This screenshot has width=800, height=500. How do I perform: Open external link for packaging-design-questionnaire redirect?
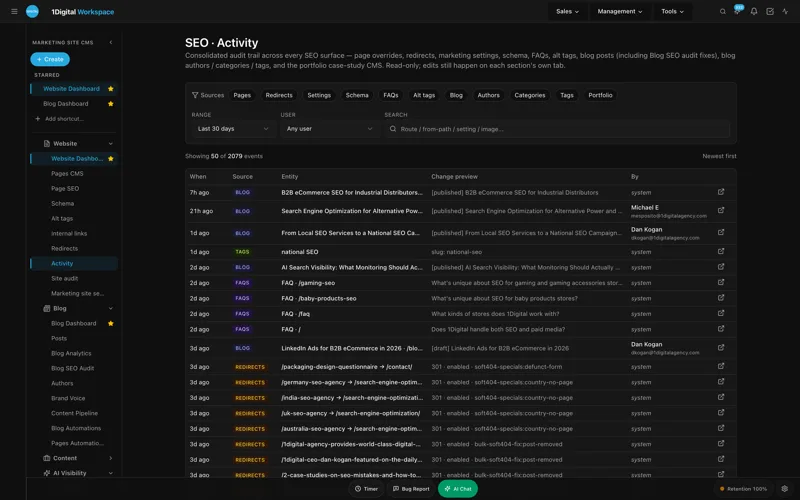tap(721, 366)
